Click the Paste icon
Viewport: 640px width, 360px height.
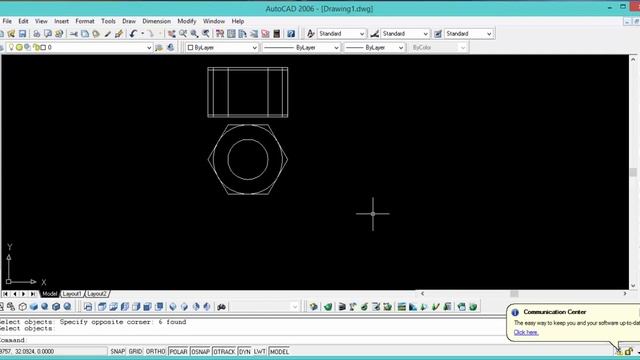pyautogui.click(x=96, y=33)
